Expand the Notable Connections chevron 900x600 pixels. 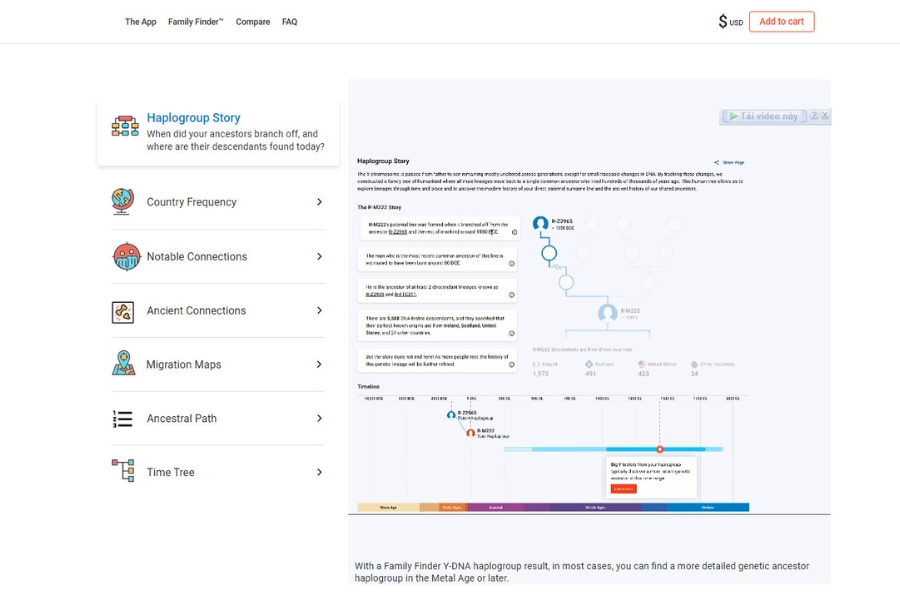coord(319,257)
